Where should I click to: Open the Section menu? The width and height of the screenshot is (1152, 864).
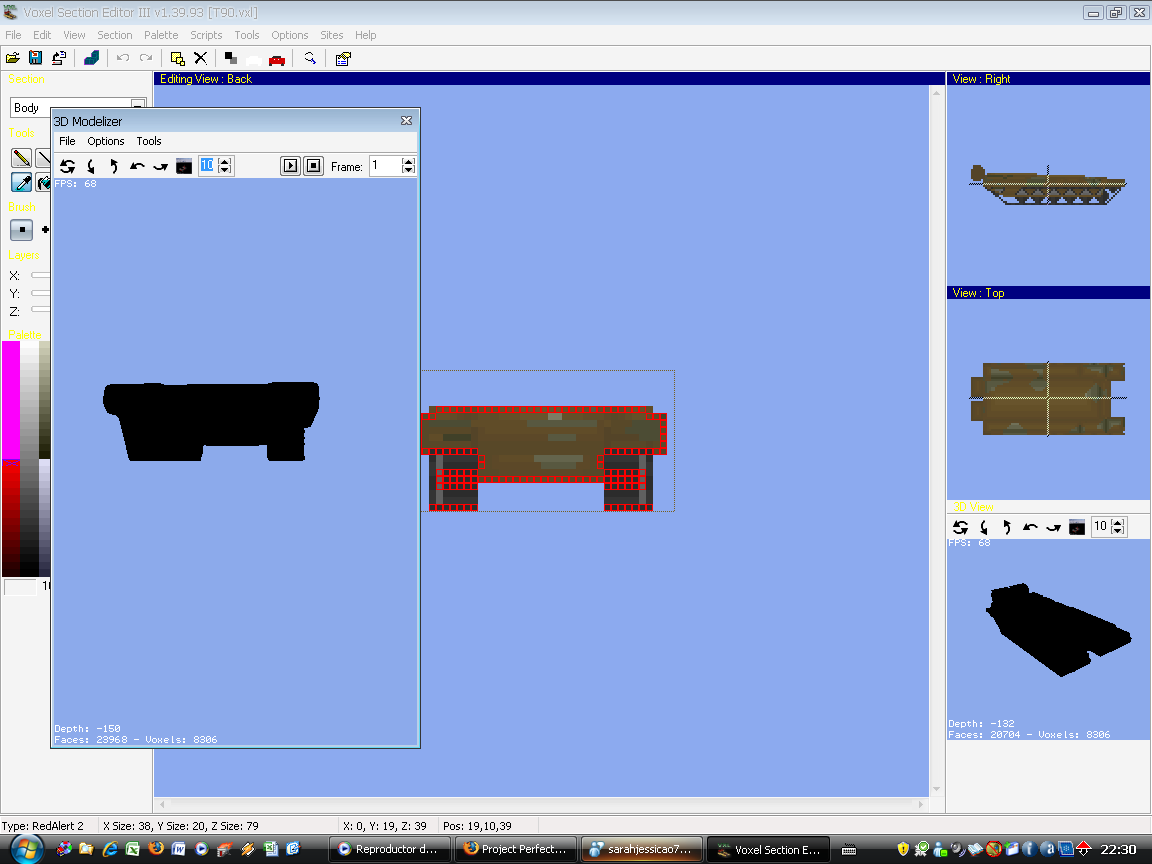[115, 35]
